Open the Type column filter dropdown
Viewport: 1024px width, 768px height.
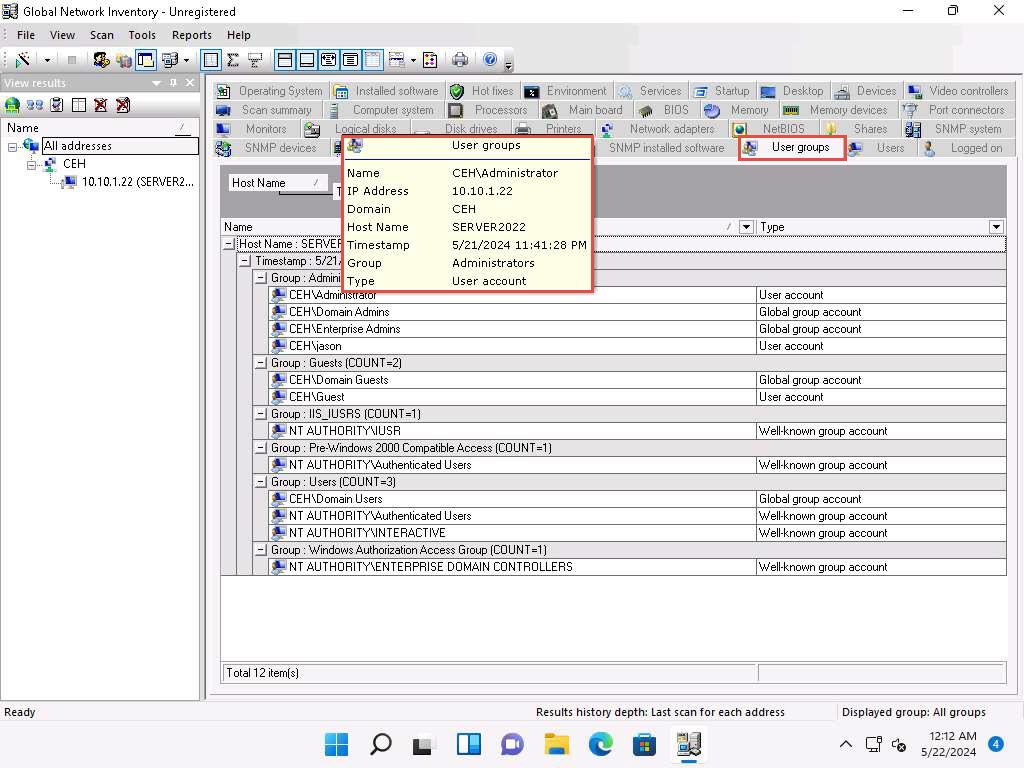click(x=996, y=227)
